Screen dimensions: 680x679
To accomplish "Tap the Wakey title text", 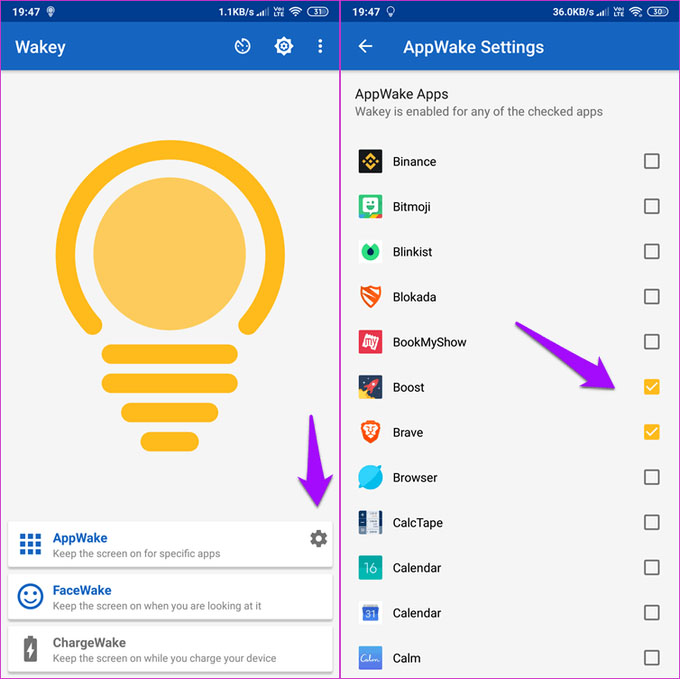I will (x=40, y=47).
